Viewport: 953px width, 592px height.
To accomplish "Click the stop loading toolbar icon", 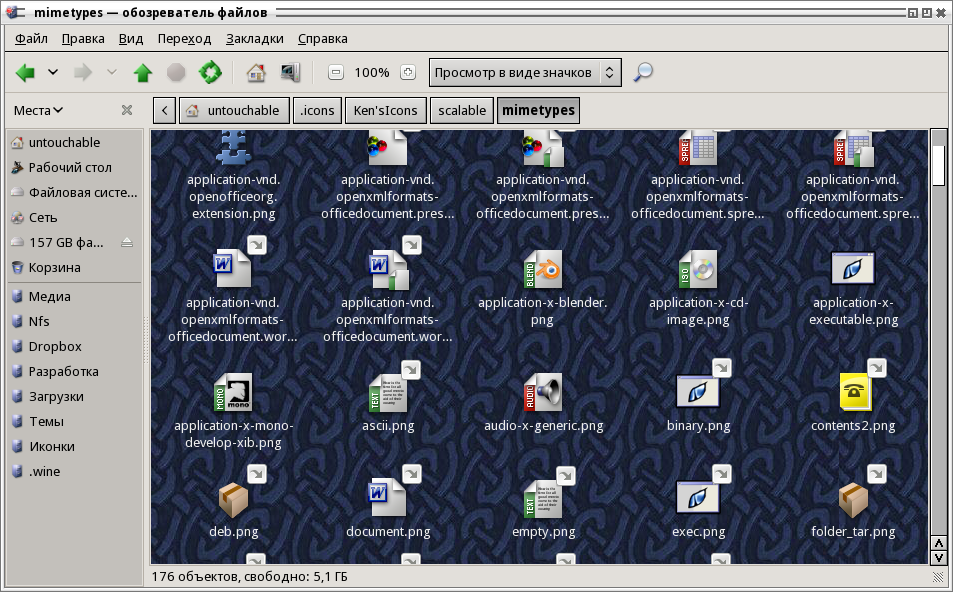I will click(x=176, y=73).
